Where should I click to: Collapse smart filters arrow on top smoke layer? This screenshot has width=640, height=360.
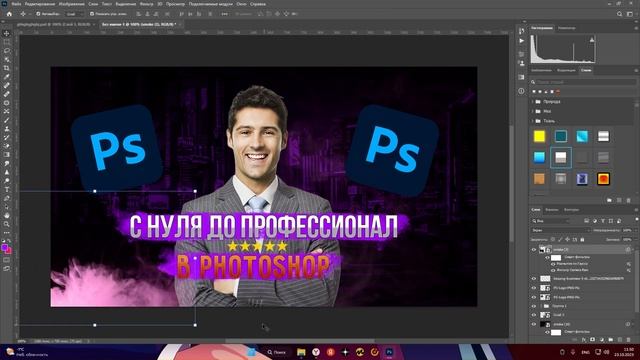[633, 249]
